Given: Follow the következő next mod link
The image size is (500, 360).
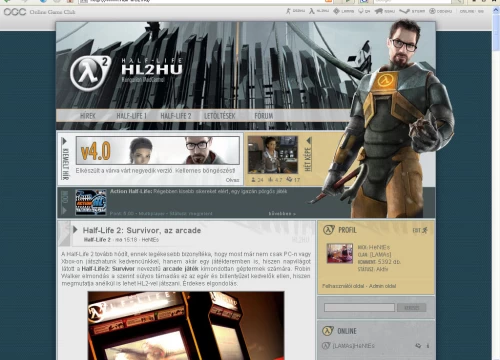Looking at the screenshot, I should [282, 213].
